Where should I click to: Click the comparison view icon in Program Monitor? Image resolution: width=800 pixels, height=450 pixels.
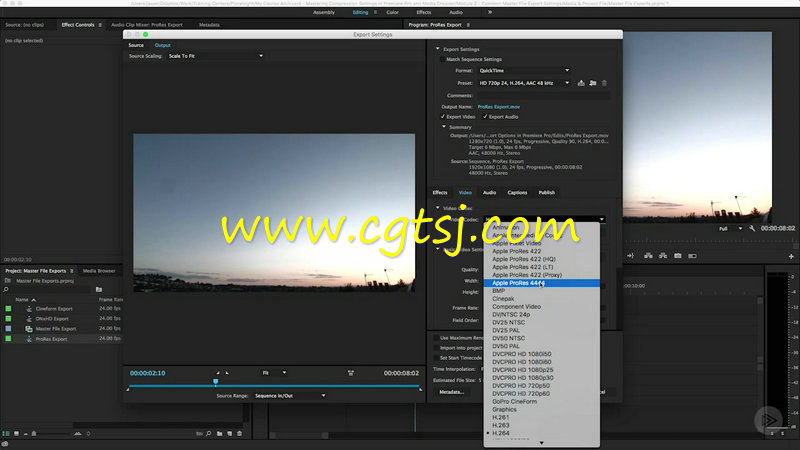tap(692, 256)
